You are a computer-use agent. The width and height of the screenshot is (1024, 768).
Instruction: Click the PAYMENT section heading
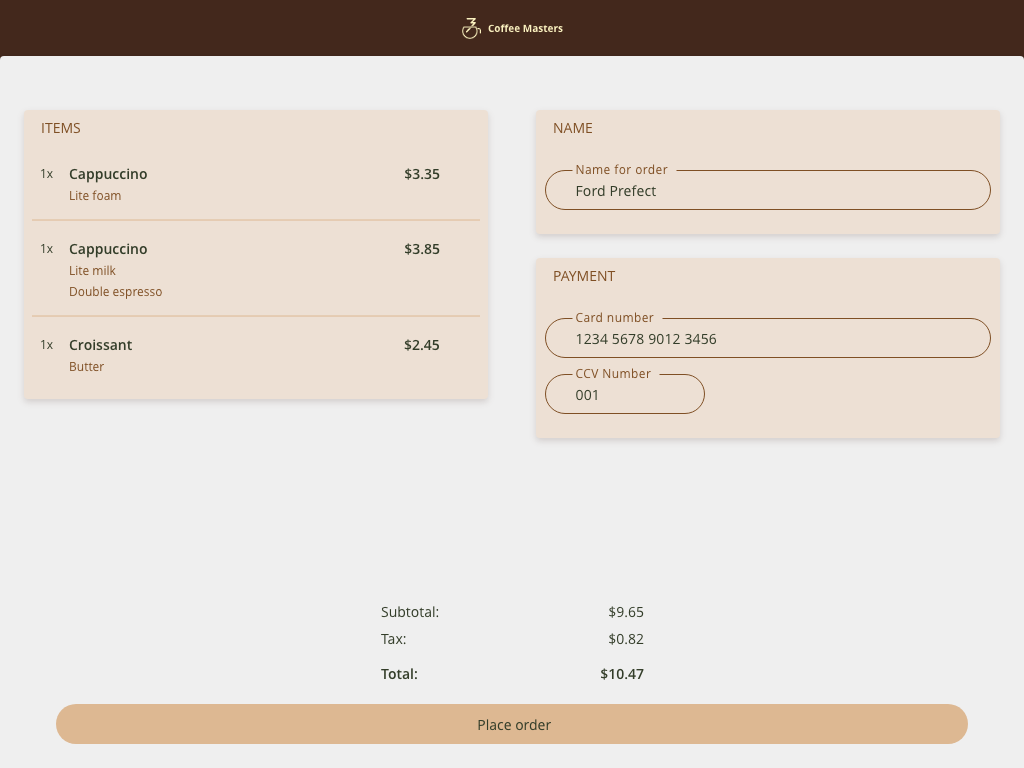pyautogui.click(x=584, y=276)
